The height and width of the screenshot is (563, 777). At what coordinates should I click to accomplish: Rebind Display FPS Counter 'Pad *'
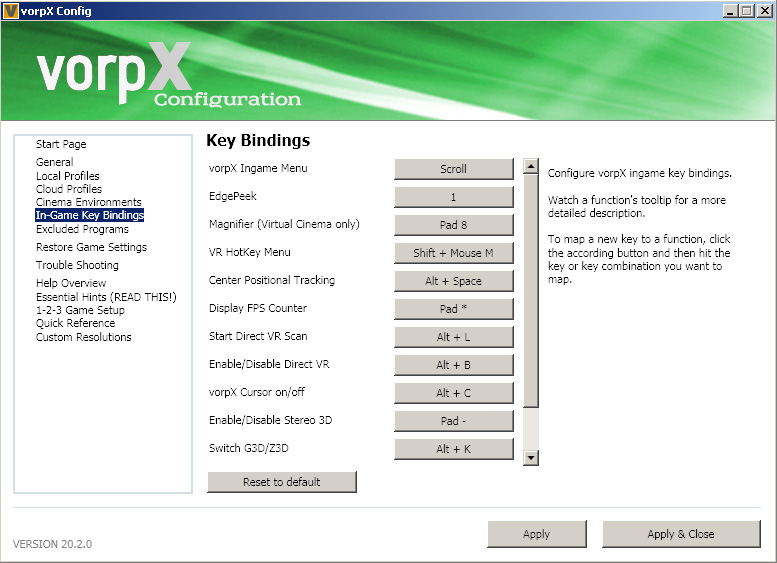pos(454,309)
